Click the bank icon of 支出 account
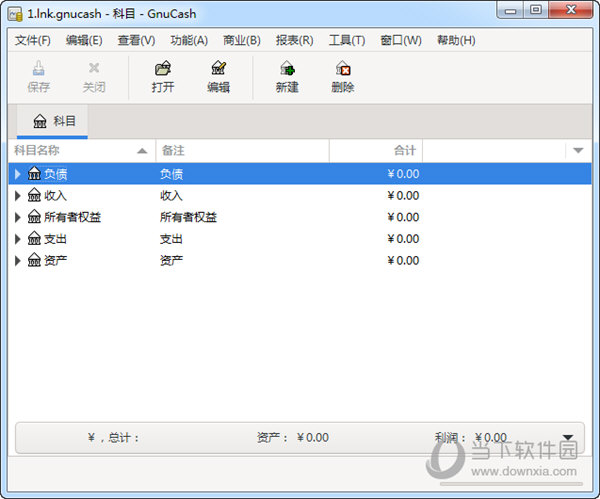This screenshot has height=499, width=600. (34, 239)
